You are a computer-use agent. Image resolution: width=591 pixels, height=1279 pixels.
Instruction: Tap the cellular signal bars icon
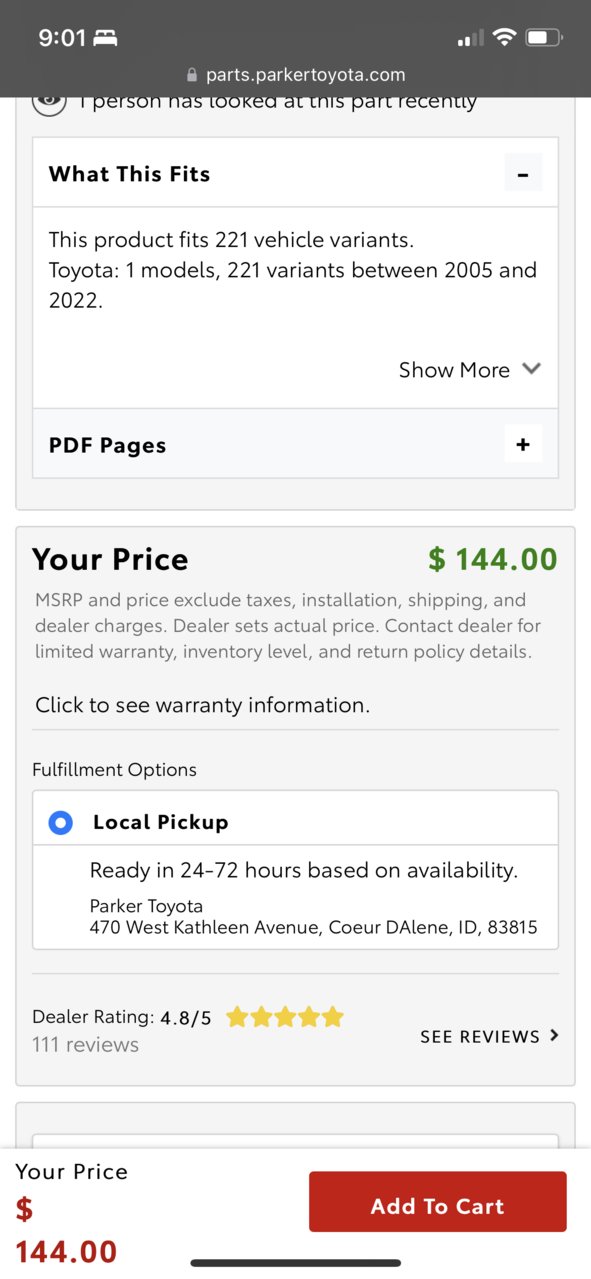(470, 39)
